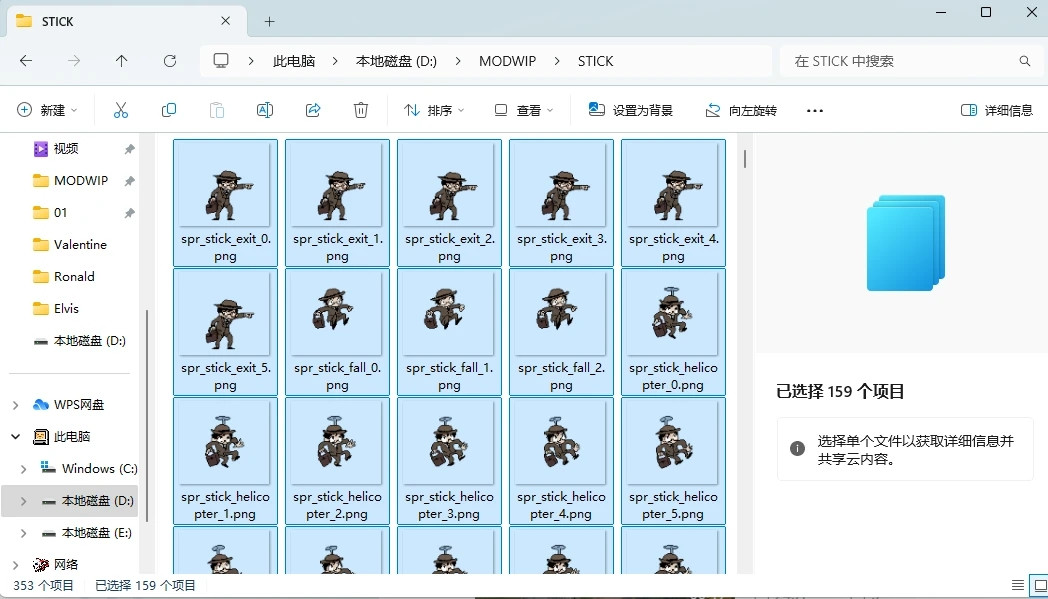Click the Copy icon in toolbar
The height and width of the screenshot is (599, 1048).
[169, 110]
